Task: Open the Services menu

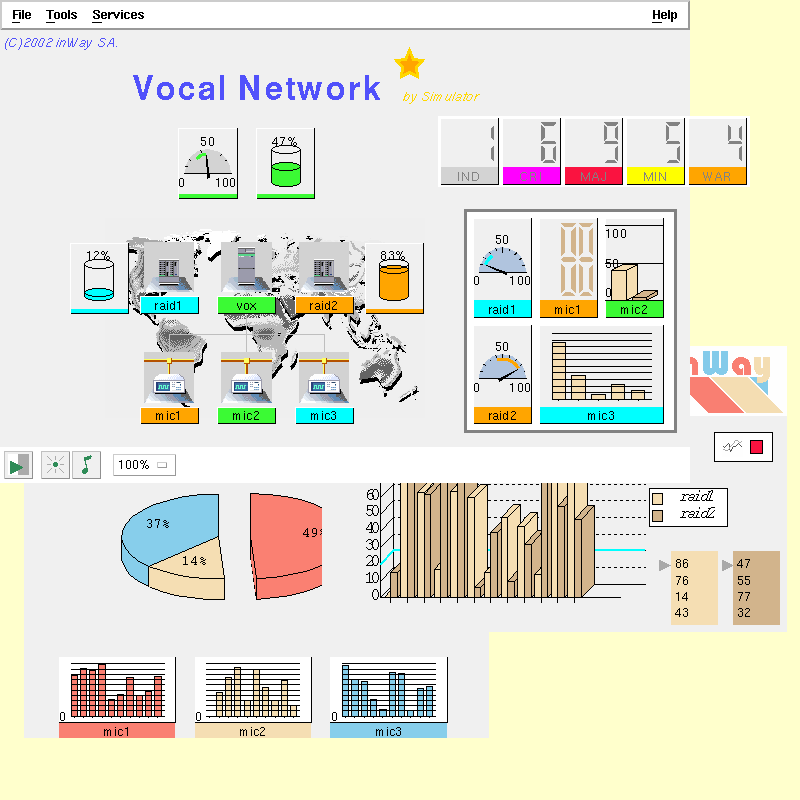Action: tap(118, 15)
